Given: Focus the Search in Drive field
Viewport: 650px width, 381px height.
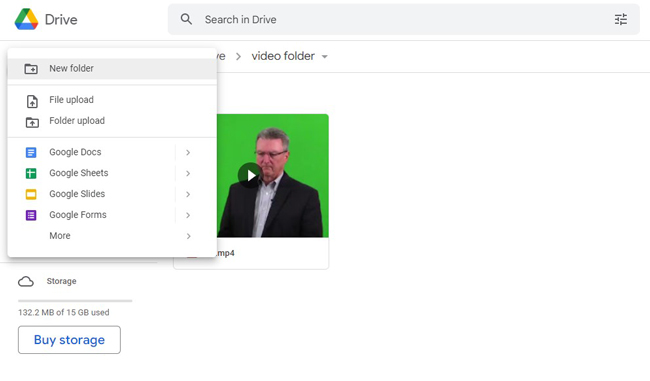Looking at the screenshot, I should coord(403,19).
